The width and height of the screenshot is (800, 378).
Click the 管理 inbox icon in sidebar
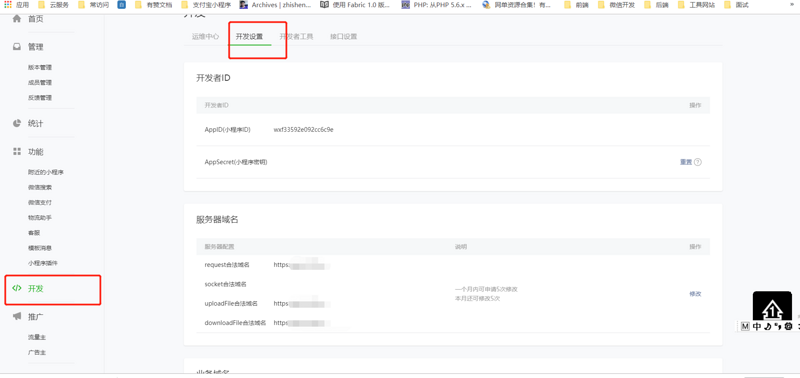(x=17, y=46)
